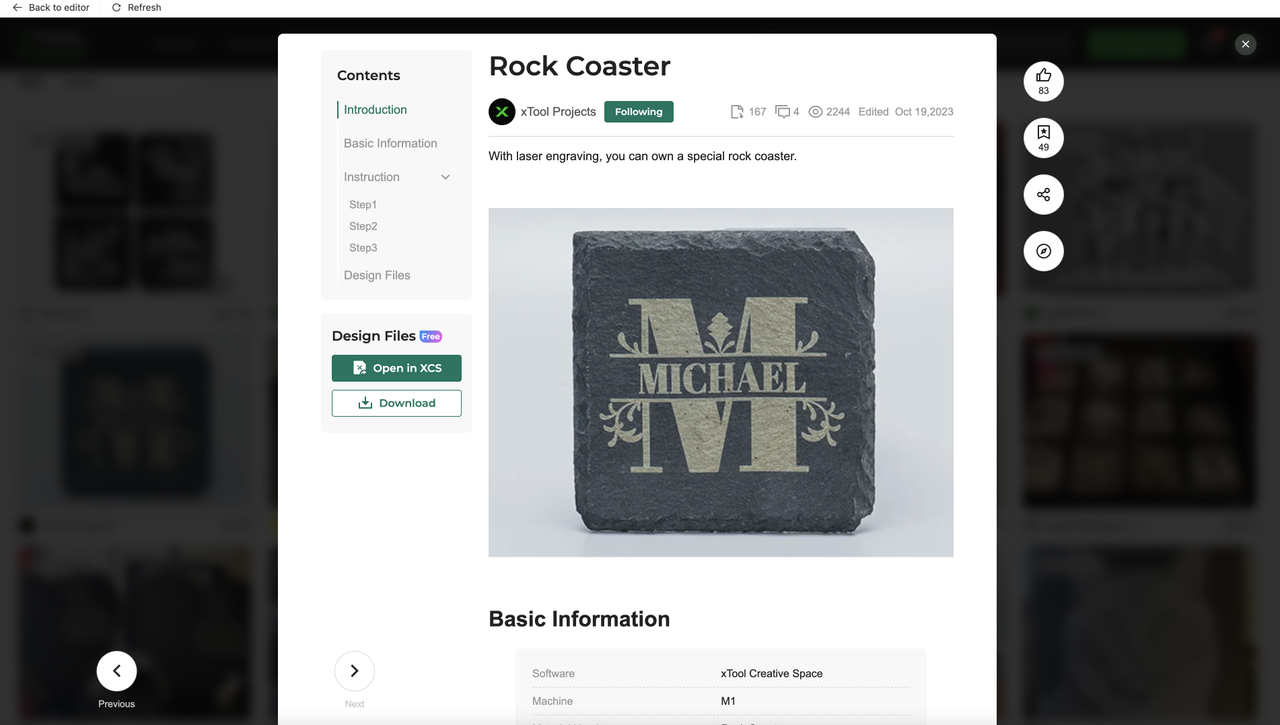The image size is (1280, 725).
Task: Go to next project arrow
Action: point(354,671)
